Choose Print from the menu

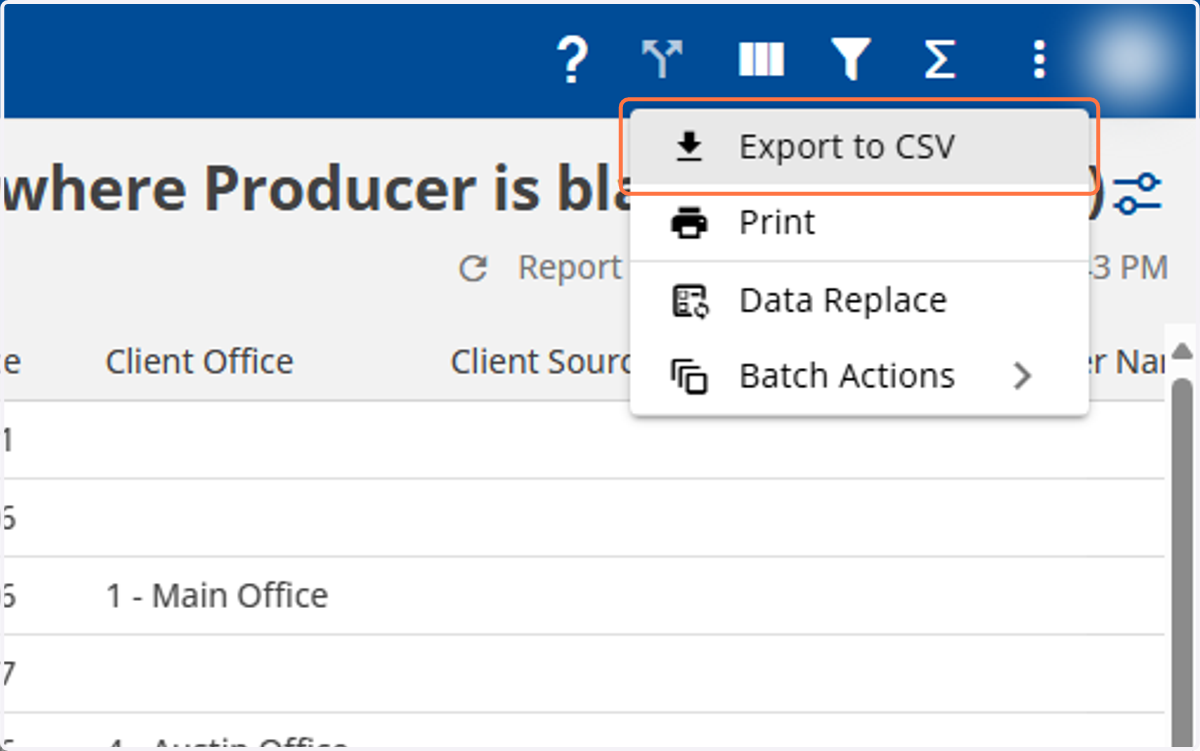(x=859, y=222)
